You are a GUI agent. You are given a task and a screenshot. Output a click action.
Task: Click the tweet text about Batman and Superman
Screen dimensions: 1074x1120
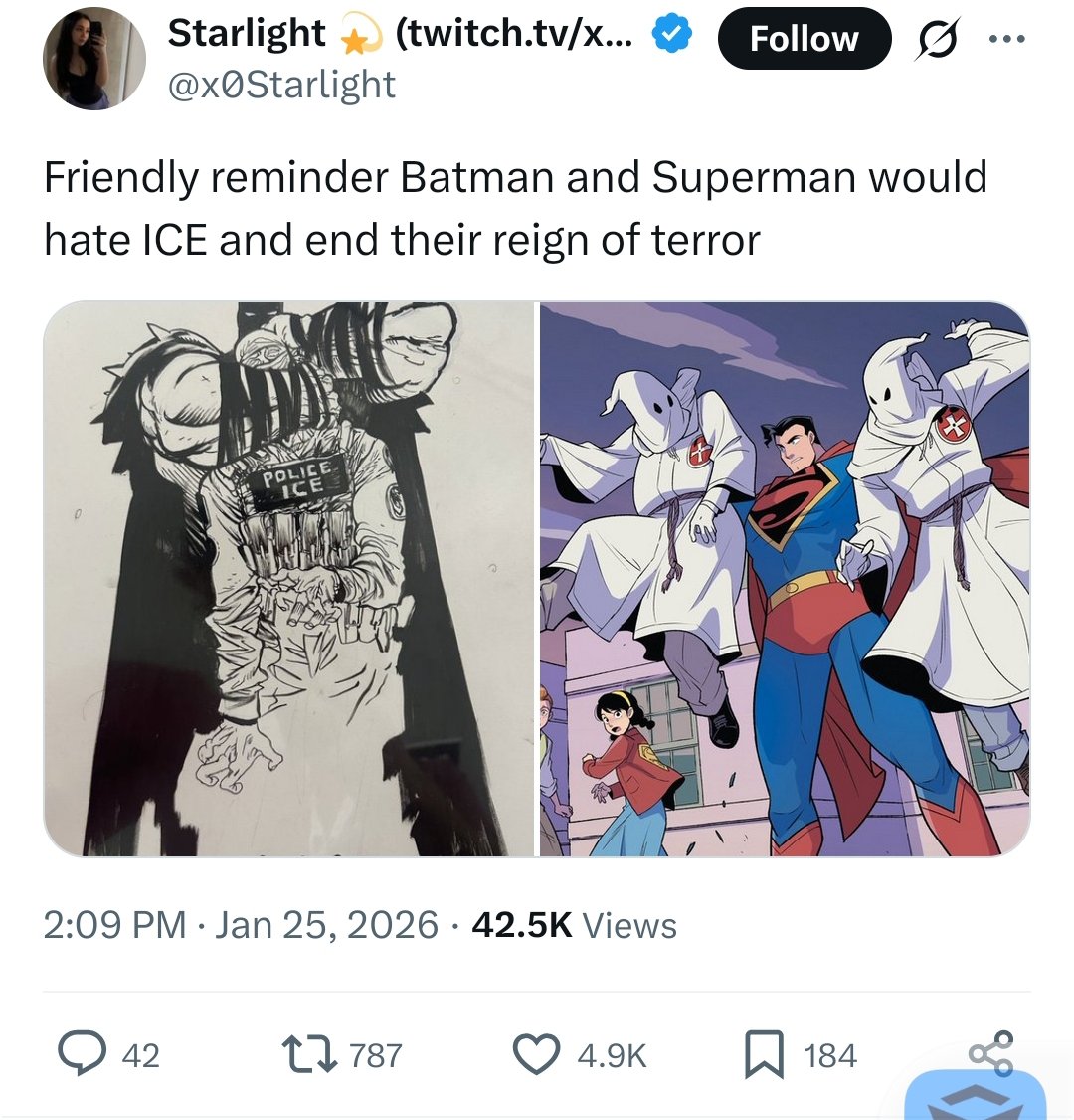pos(515,208)
